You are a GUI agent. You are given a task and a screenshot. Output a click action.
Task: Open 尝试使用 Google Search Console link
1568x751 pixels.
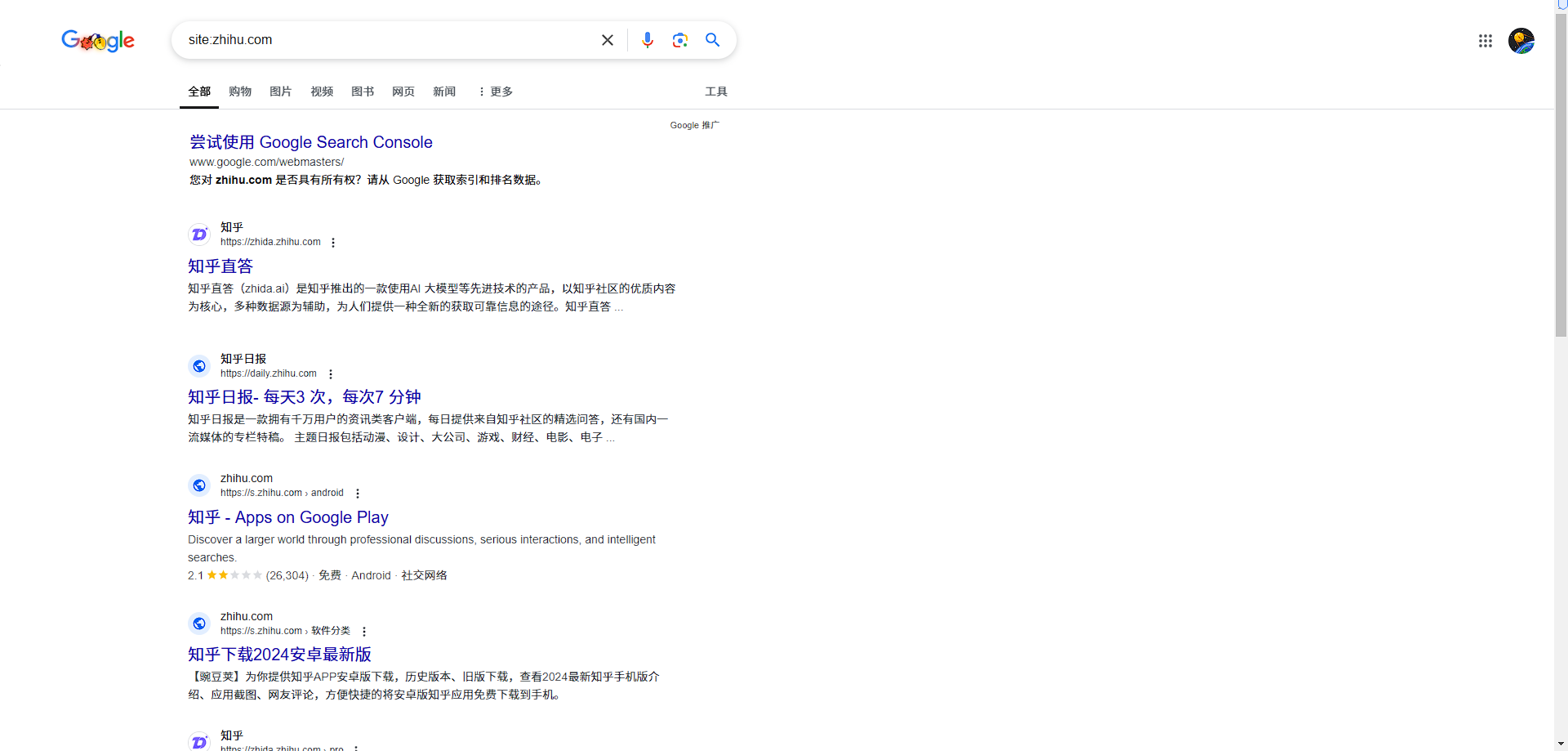tap(311, 142)
